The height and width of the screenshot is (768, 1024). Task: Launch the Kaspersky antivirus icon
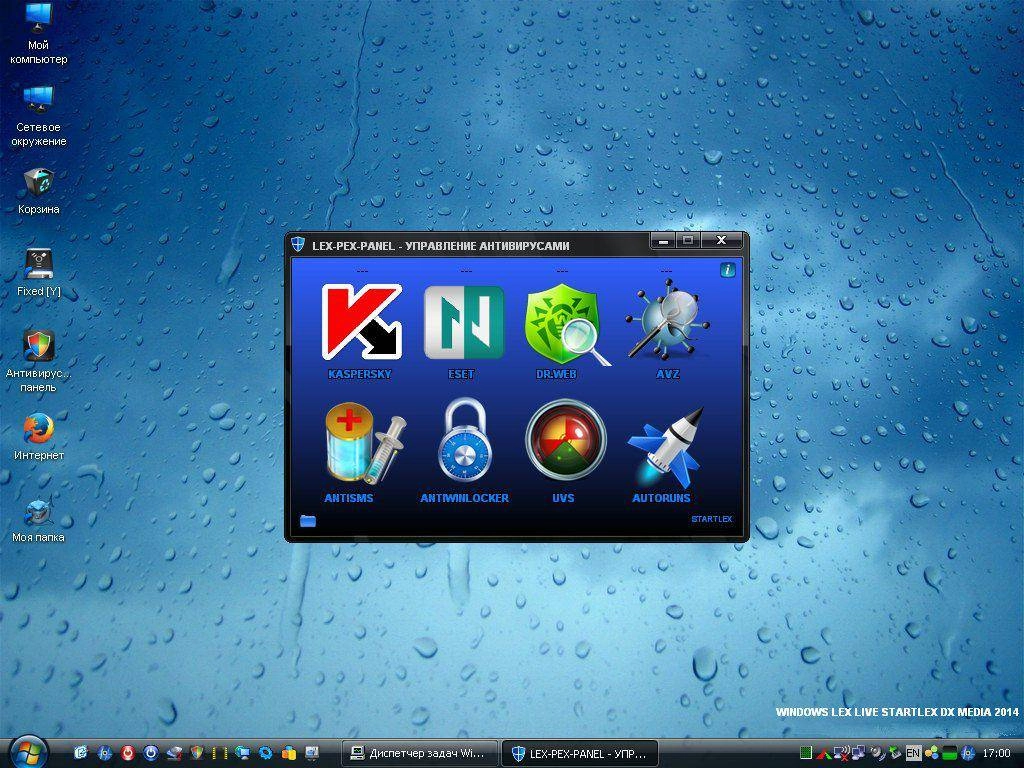pyautogui.click(x=362, y=321)
